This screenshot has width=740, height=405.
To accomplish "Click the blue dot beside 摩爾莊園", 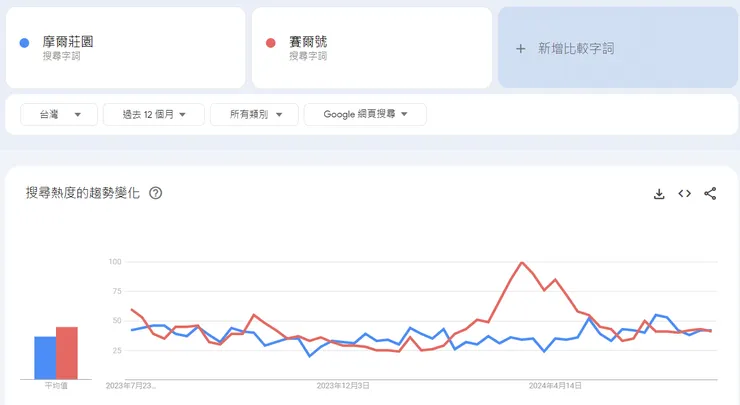I will (25, 43).
